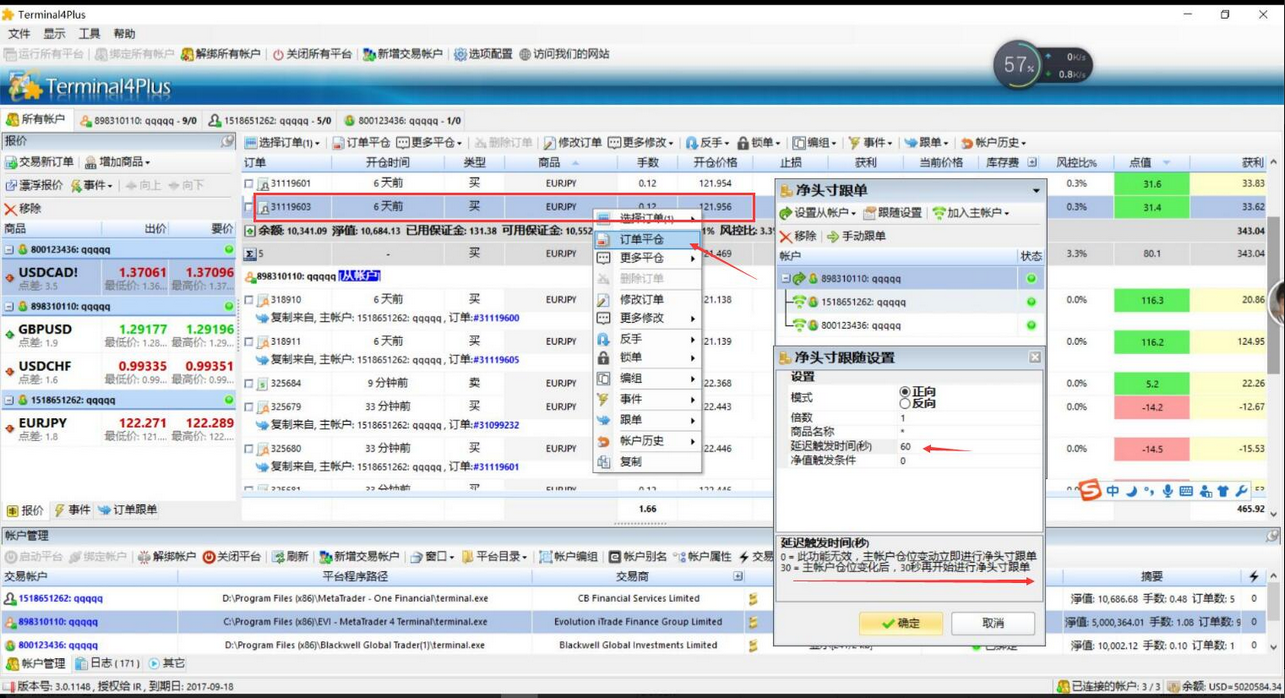Image resolution: width=1285 pixels, height=698 pixels.
Task: Tick the checkbox for order 318911
Action: tap(249, 341)
